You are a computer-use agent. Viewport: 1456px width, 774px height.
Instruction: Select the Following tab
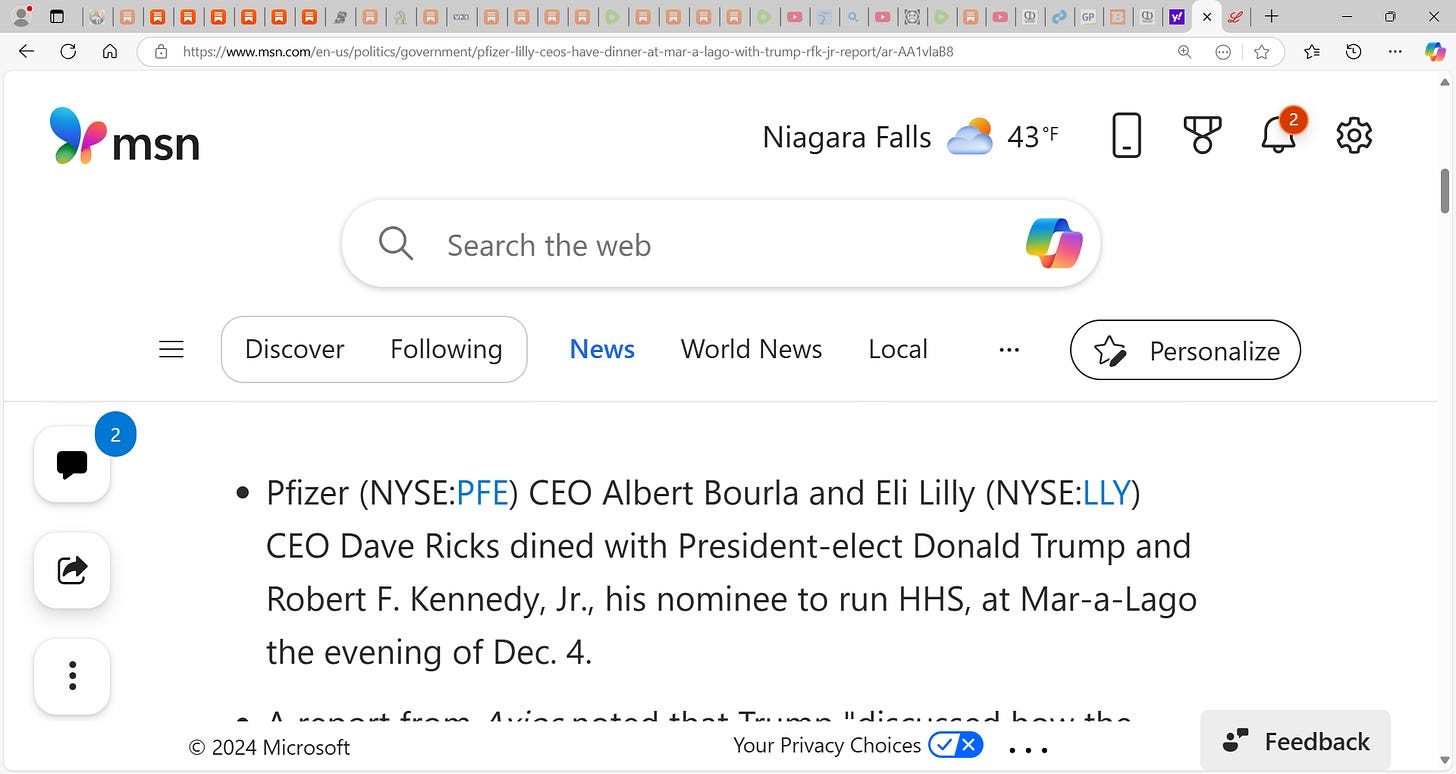pyautogui.click(x=446, y=349)
